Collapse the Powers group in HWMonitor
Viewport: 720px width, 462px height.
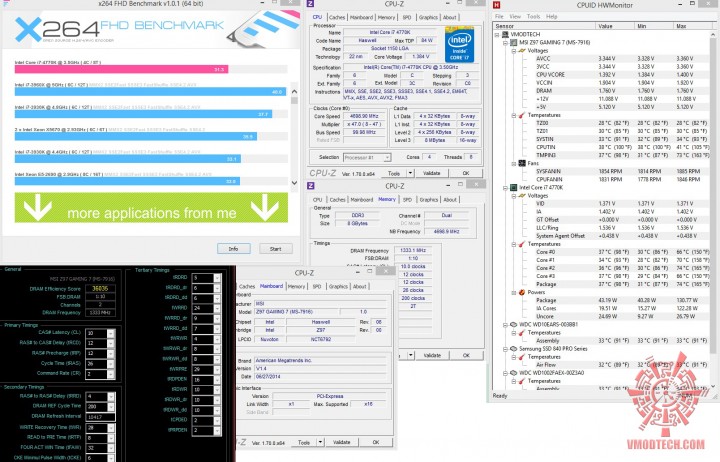pyautogui.click(x=513, y=292)
